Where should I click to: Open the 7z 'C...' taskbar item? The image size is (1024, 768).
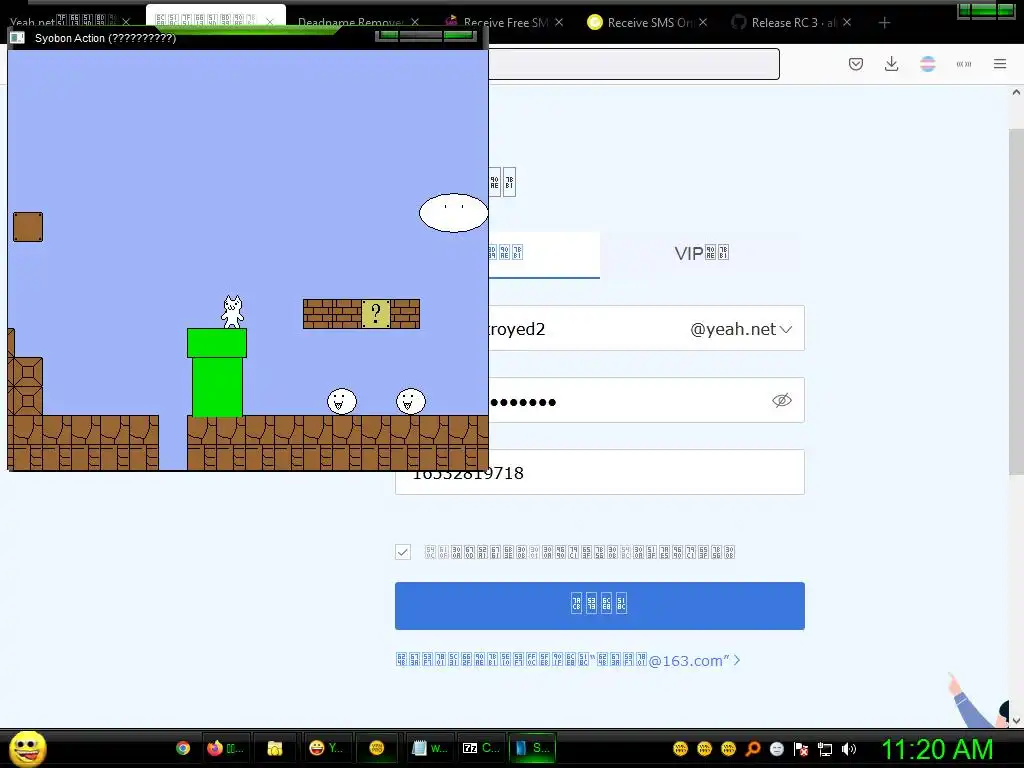tap(481, 748)
